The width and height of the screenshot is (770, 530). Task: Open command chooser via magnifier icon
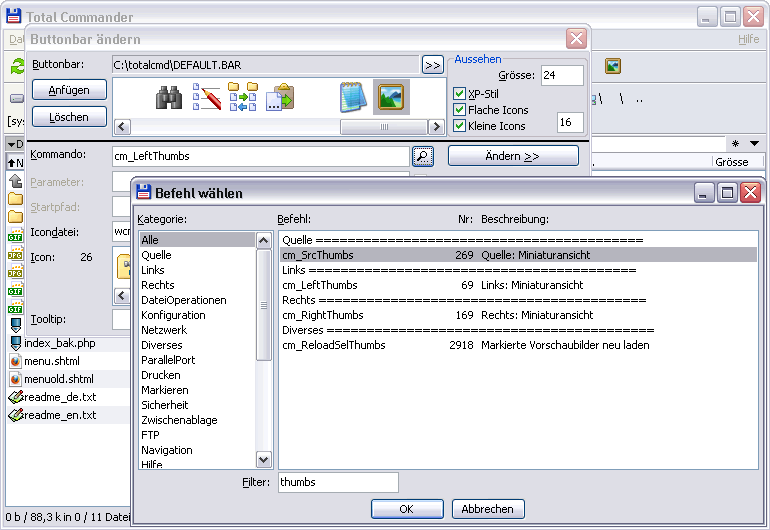click(x=423, y=156)
